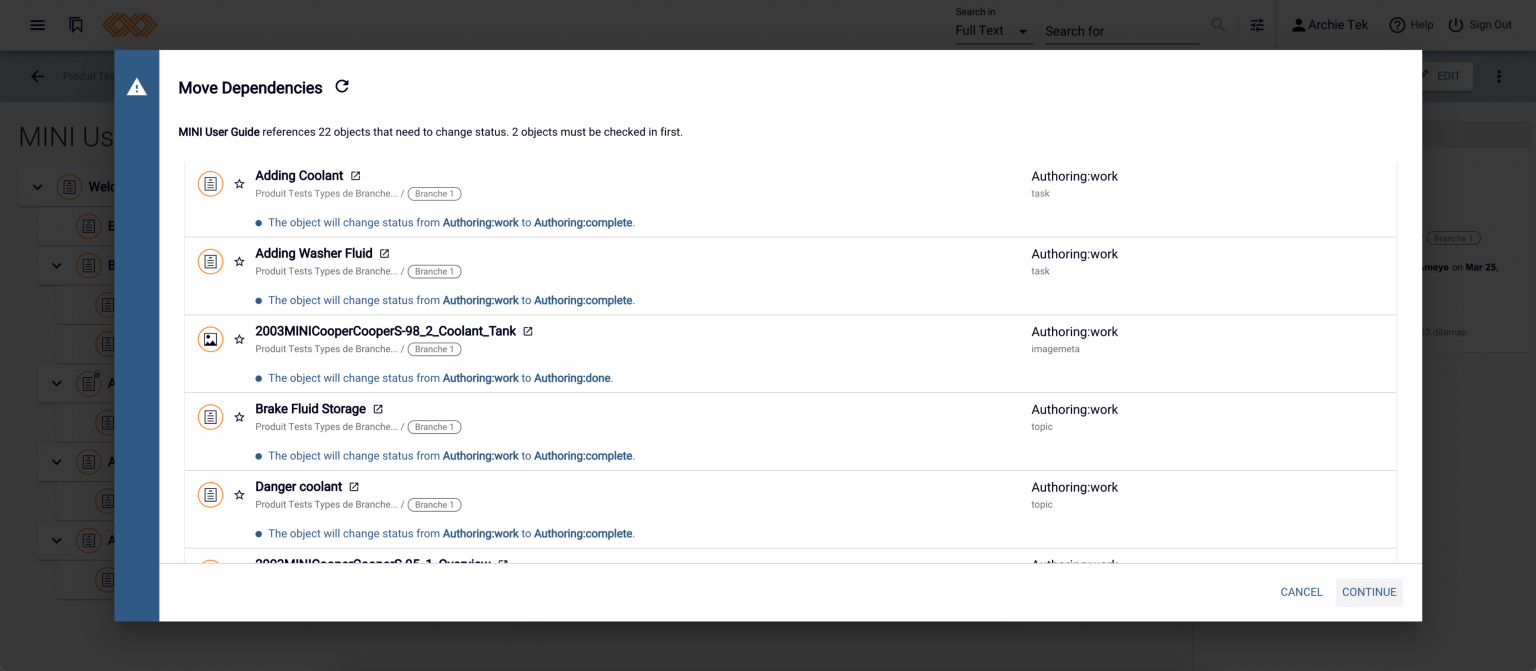Select the 2003MINICooperCooperS-98_2_Coolant_Tank title
The width and height of the screenshot is (1536, 671).
385,331
